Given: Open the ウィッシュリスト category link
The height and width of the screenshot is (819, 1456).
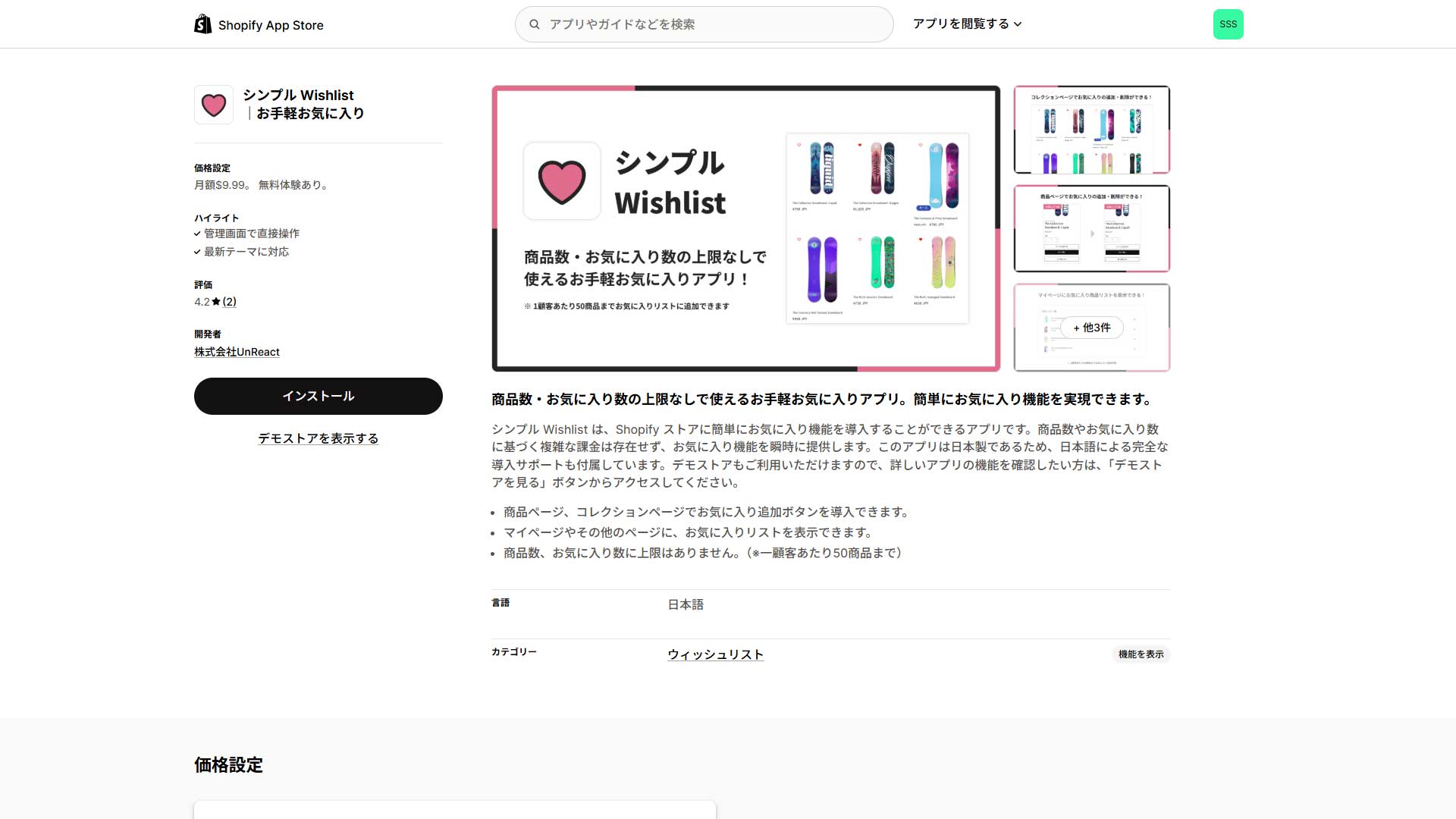Looking at the screenshot, I should (715, 654).
